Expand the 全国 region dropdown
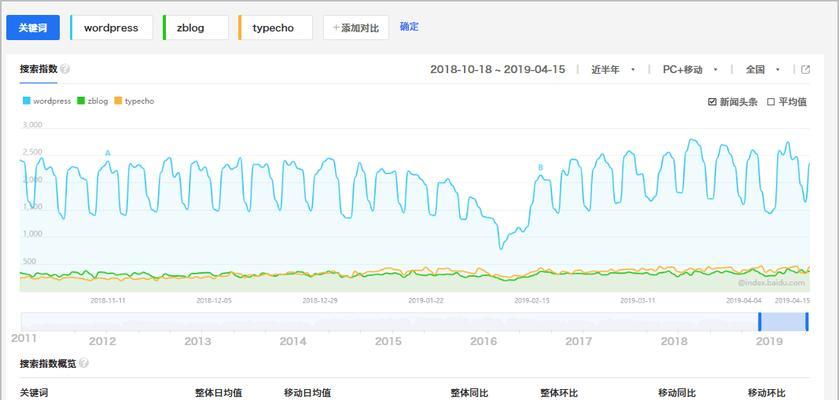This screenshot has height=400, width=839. click(763, 70)
